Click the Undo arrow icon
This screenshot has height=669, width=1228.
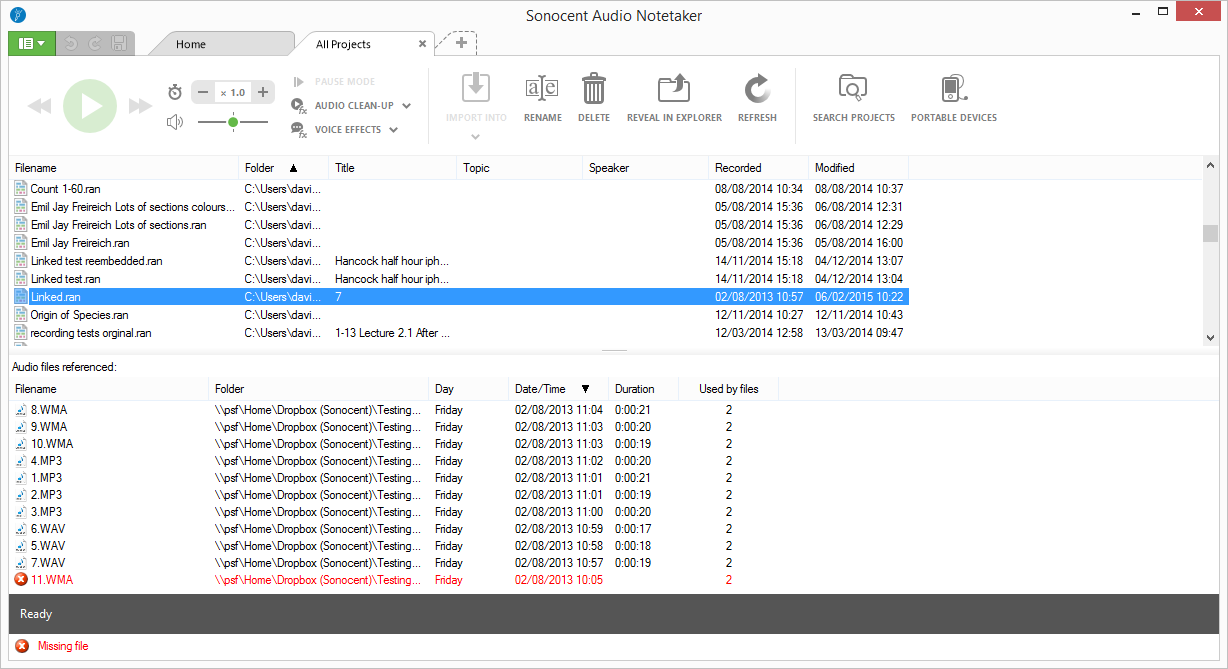point(71,43)
